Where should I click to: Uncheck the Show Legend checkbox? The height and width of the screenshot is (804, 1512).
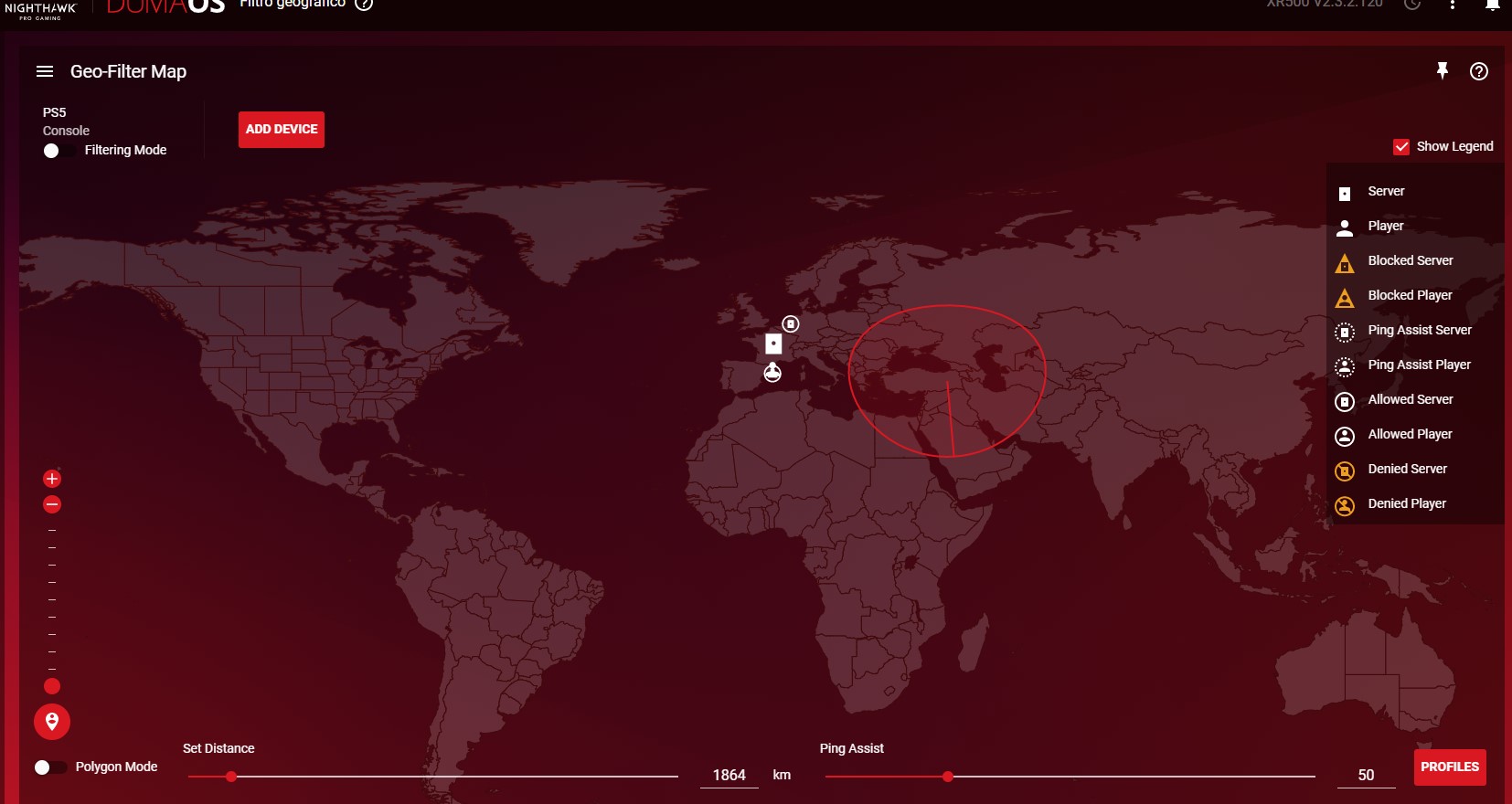pos(1401,147)
